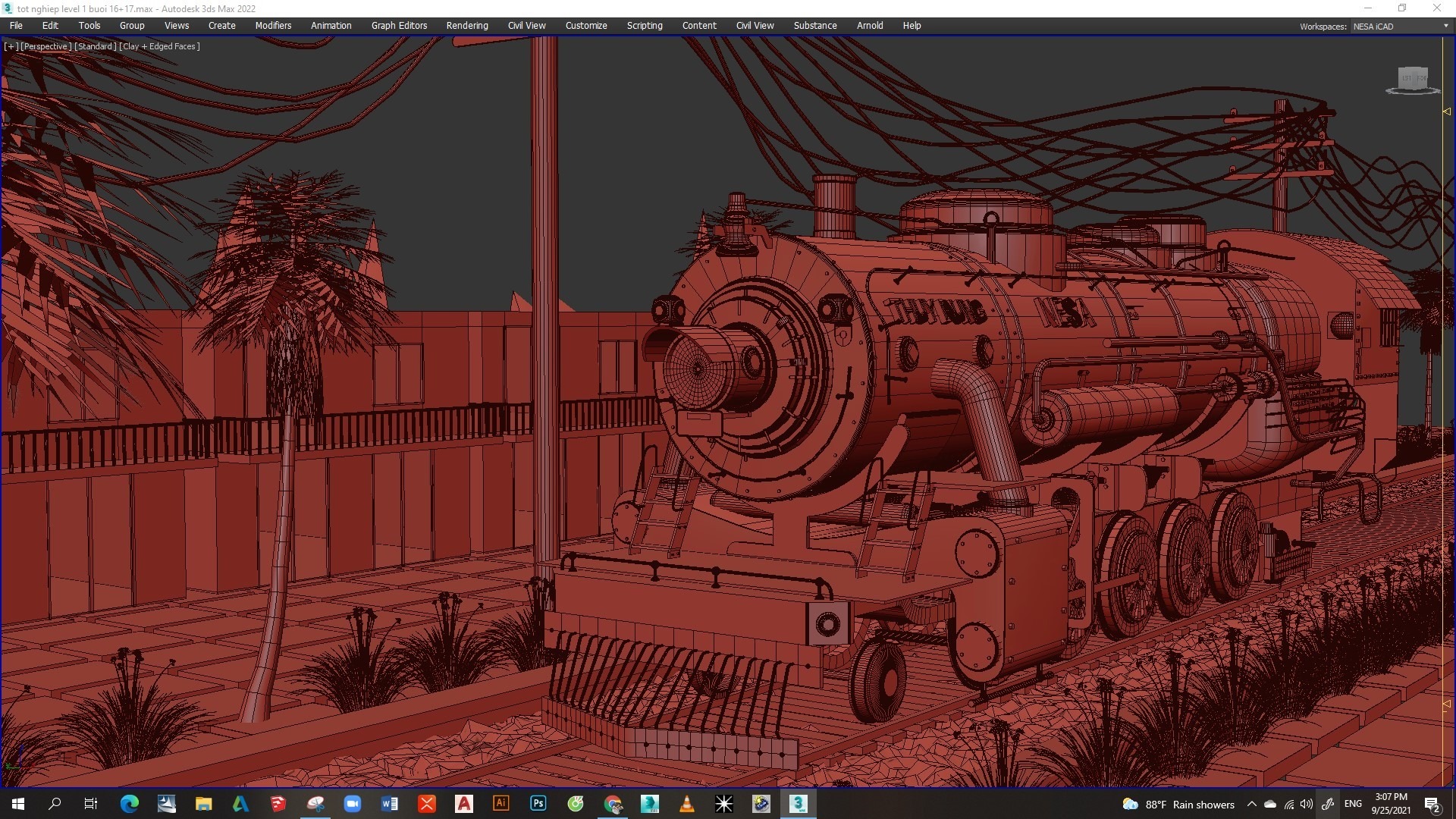
Task: Expand the Workspaces NESA iCAD dropdown
Action: [x=1445, y=27]
